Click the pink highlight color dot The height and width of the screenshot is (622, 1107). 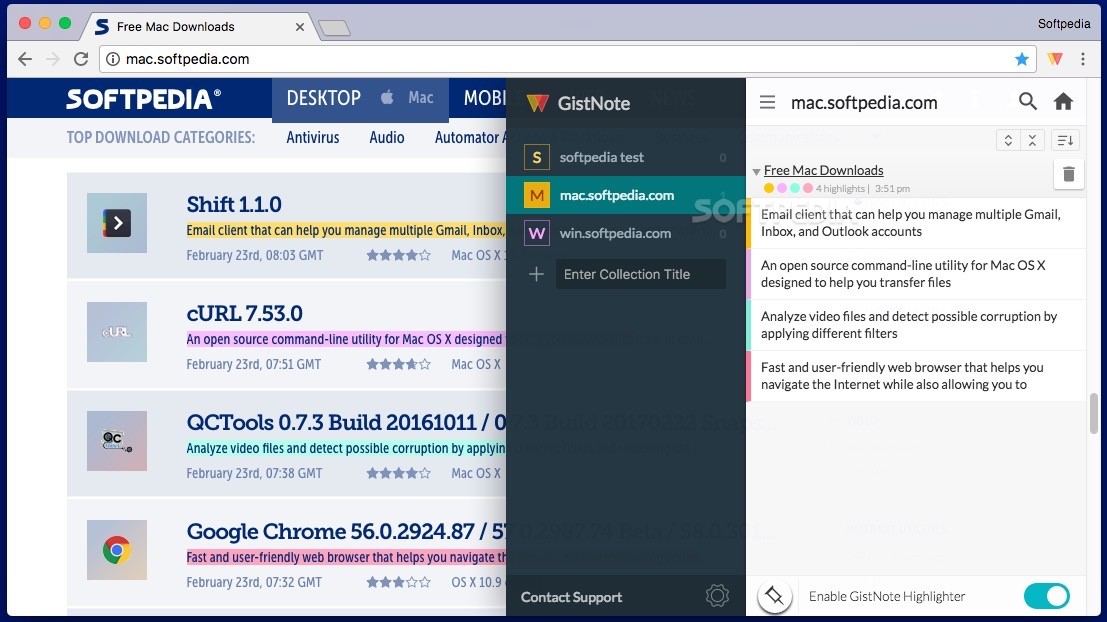tap(808, 189)
